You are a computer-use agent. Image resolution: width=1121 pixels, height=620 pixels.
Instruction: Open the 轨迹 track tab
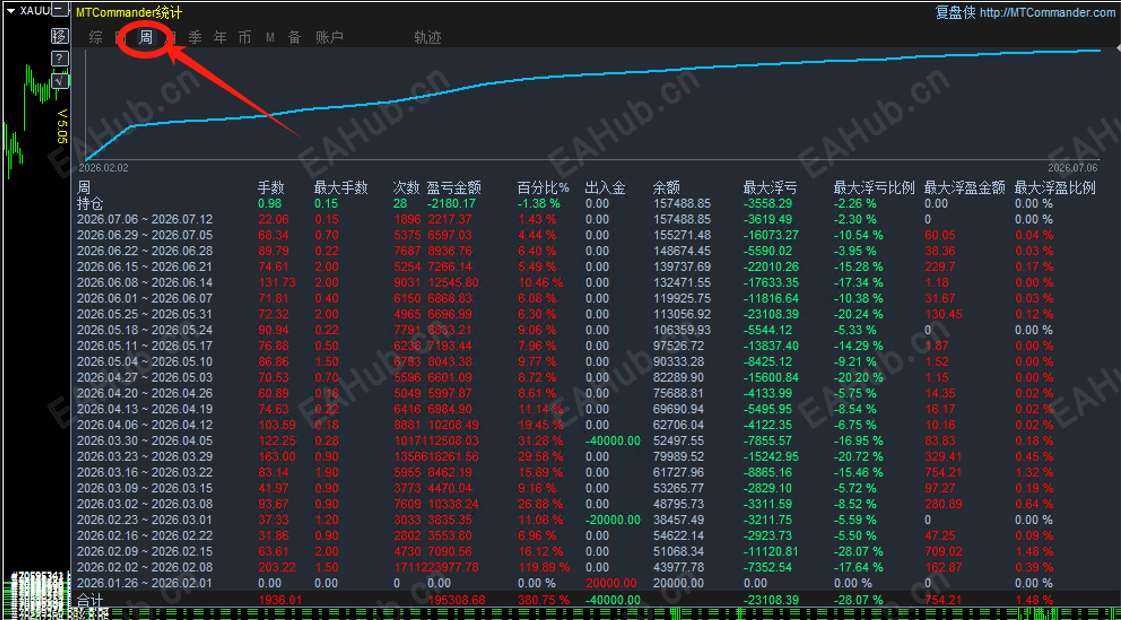[x=428, y=37]
